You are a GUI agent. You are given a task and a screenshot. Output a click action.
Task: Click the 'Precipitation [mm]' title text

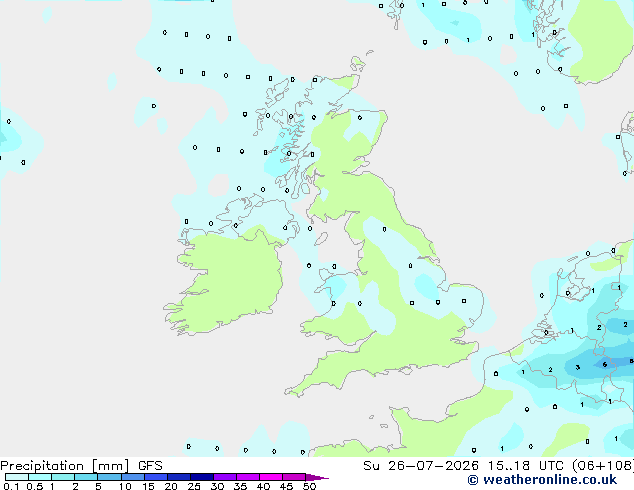(65, 466)
